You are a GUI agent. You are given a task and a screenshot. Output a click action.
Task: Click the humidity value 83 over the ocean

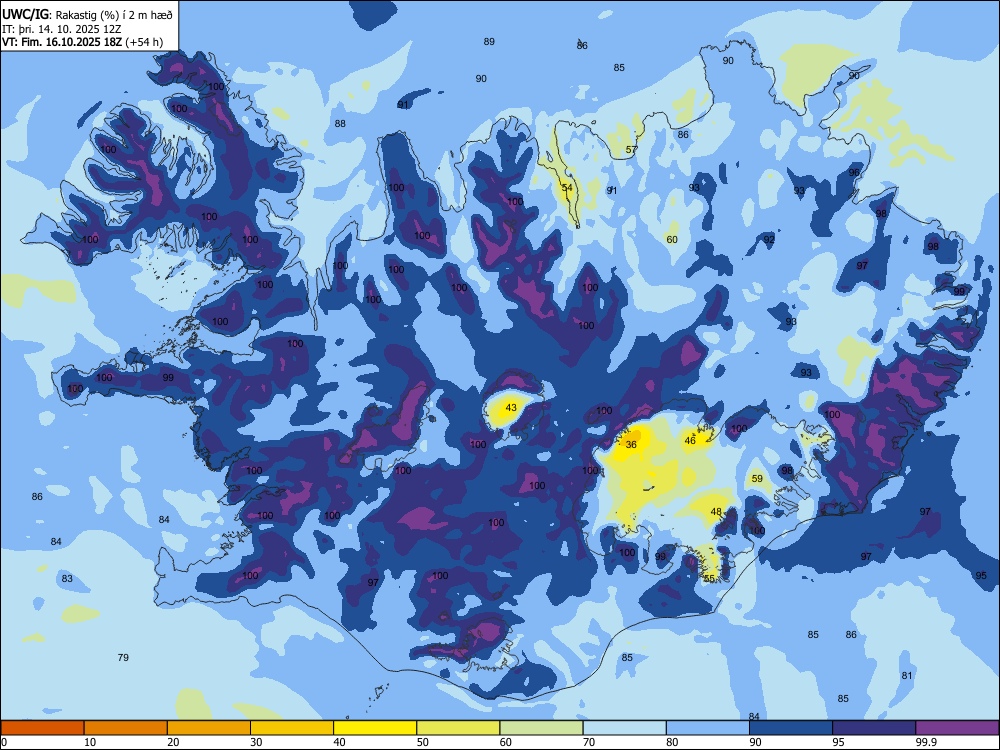[67, 579]
